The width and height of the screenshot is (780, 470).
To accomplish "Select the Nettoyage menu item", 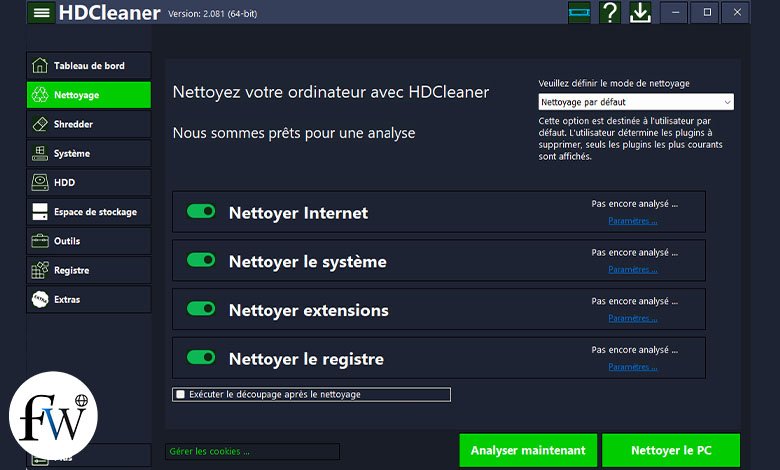I will point(89,94).
